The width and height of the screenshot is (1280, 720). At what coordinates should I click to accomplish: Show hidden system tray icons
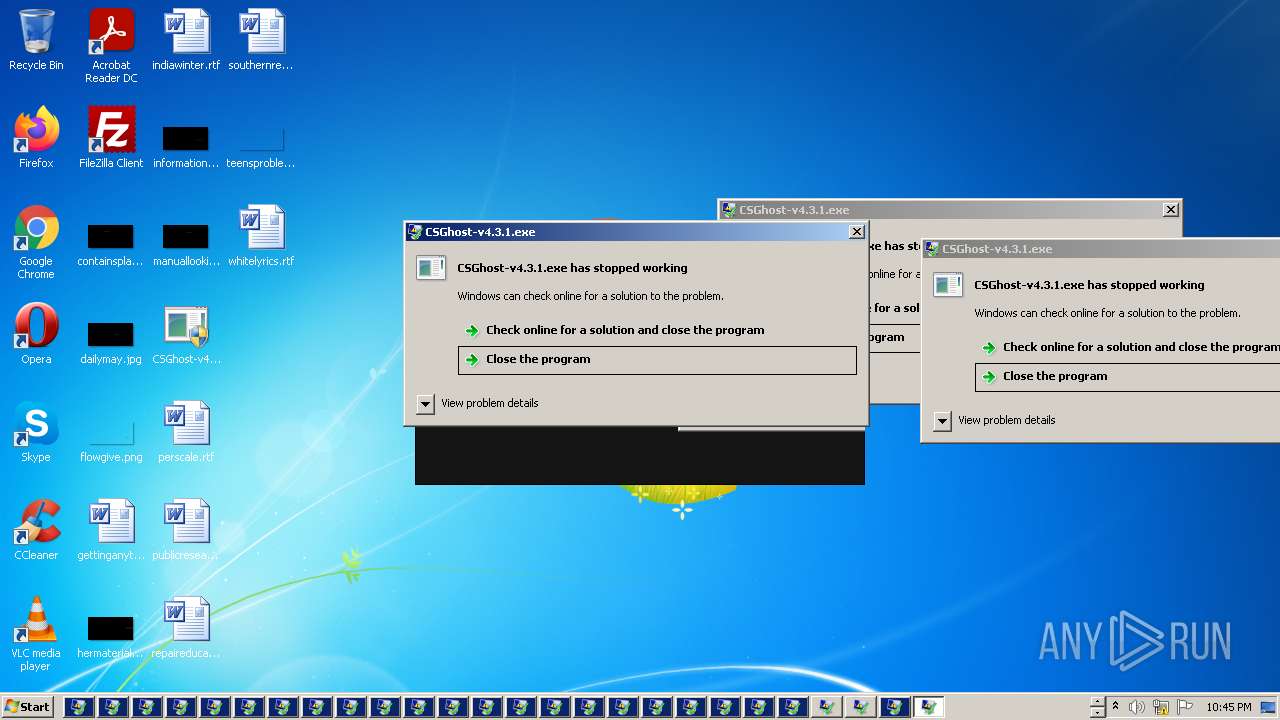[x=1115, y=707]
